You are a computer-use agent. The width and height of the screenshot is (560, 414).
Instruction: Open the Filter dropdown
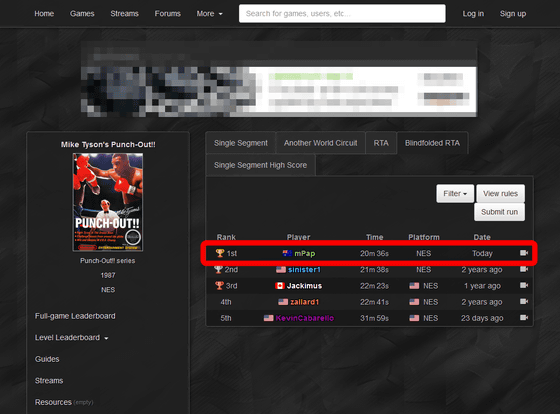(455, 194)
